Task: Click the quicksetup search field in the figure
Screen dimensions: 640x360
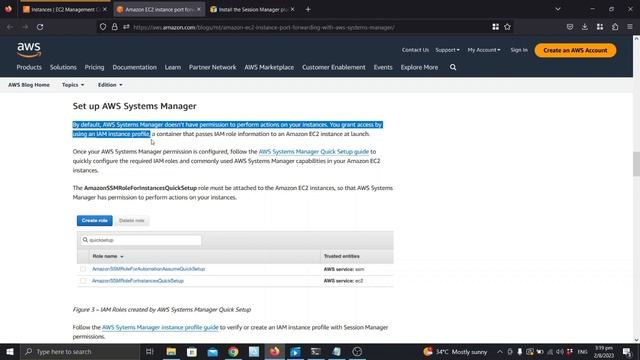Action: click(141, 240)
